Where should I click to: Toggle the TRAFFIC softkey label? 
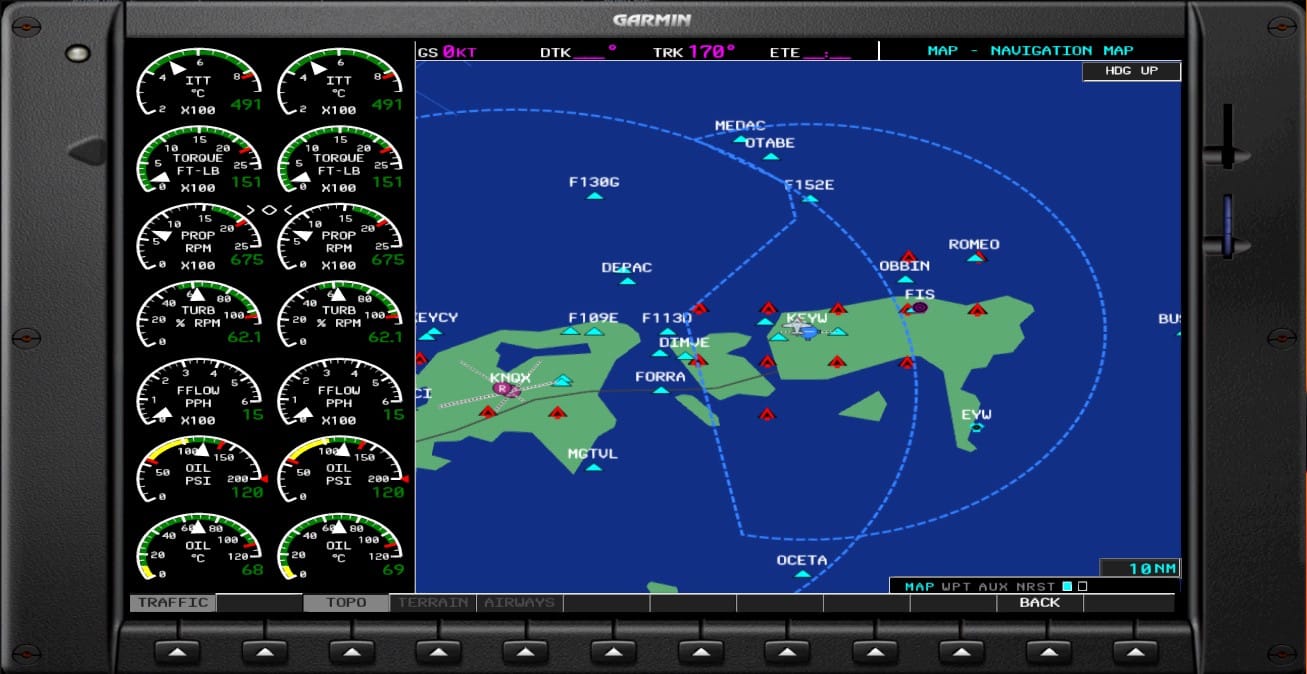click(x=173, y=603)
